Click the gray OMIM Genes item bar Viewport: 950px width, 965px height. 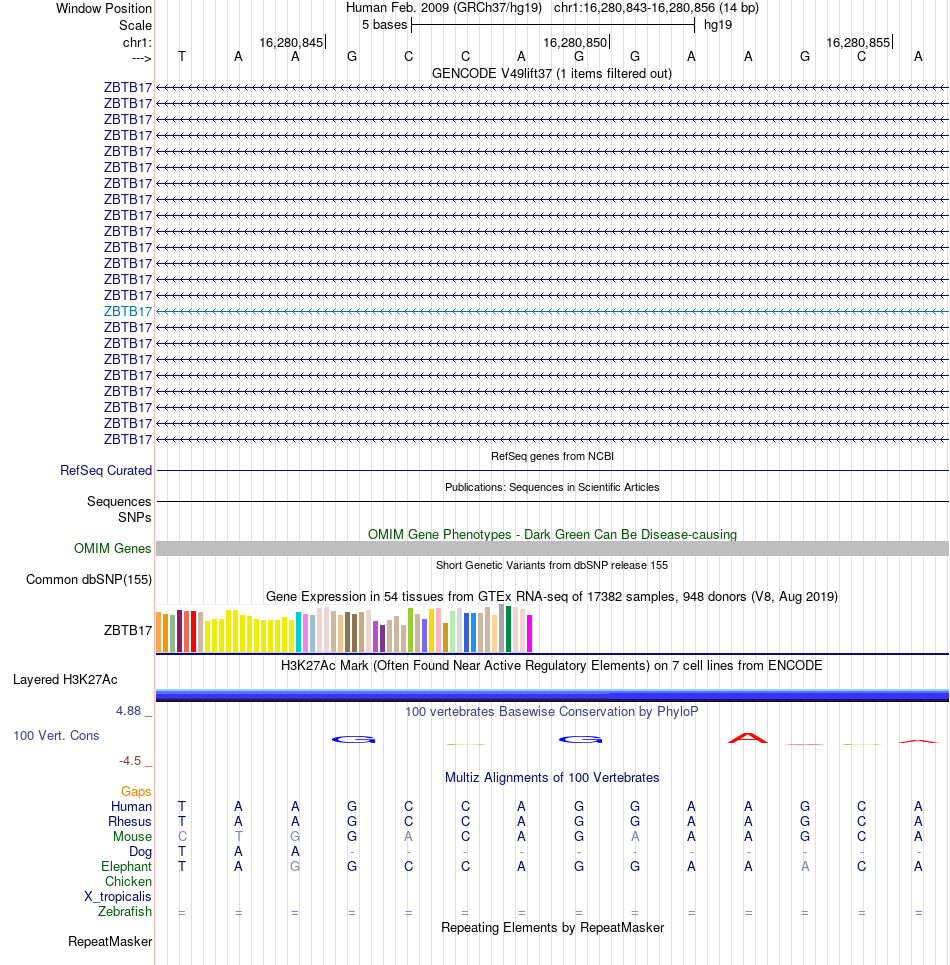point(552,548)
